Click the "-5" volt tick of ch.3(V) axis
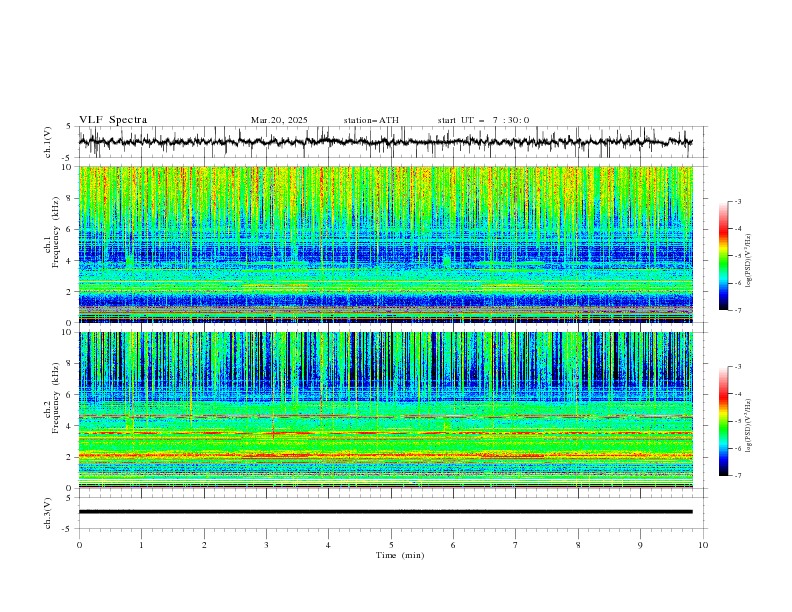Viewport: 792px width, 612px height. [x=68, y=529]
